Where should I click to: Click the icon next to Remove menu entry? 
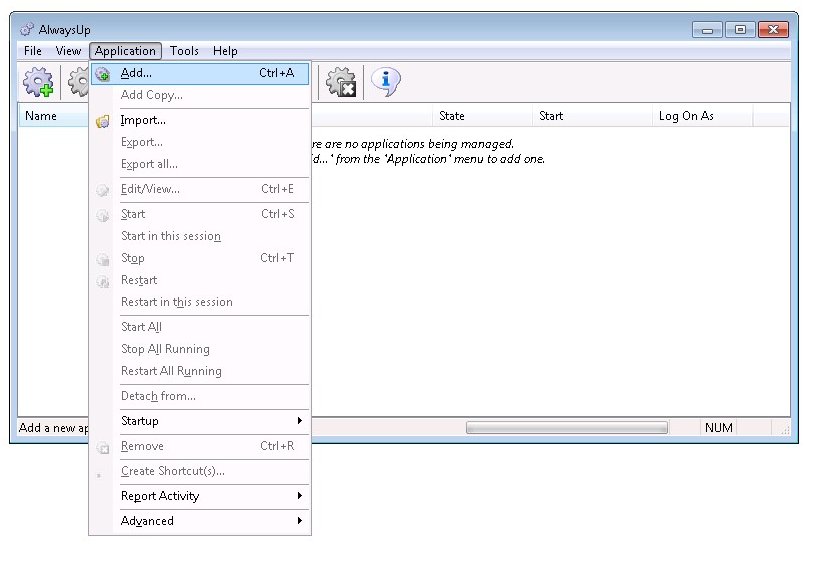103,447
